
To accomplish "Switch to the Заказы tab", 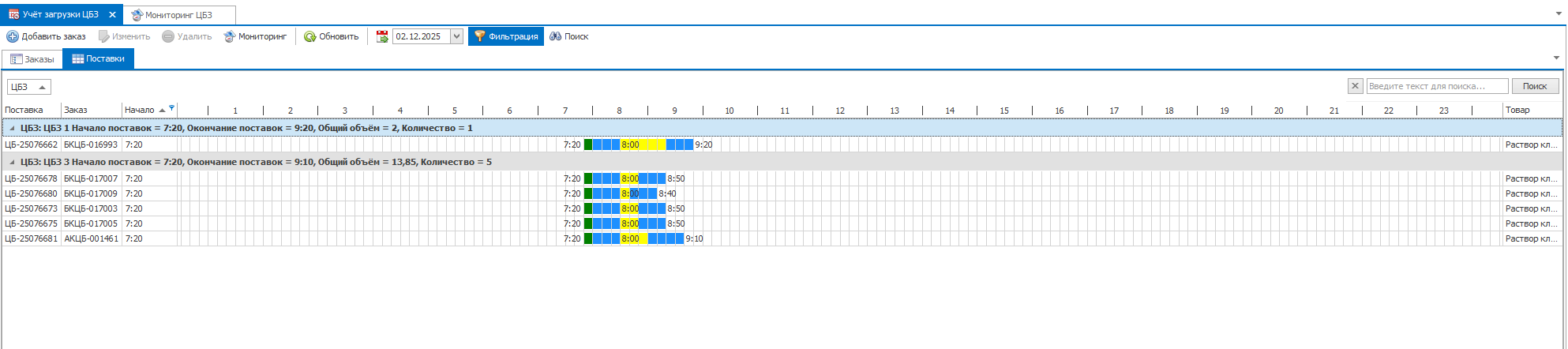I will point(32,59).
